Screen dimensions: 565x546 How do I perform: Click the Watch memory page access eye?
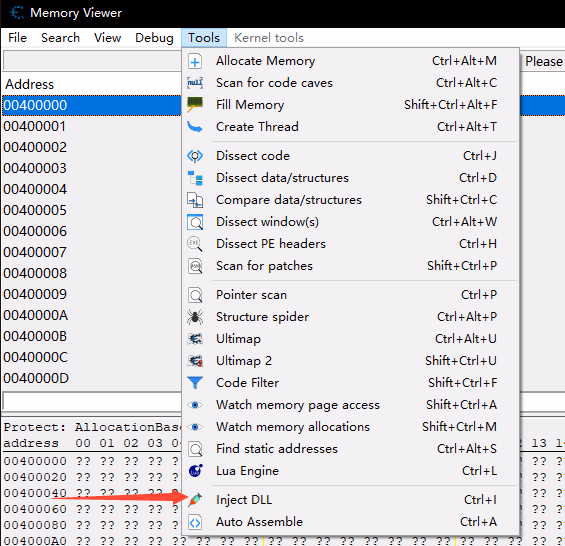coord(195,405)
